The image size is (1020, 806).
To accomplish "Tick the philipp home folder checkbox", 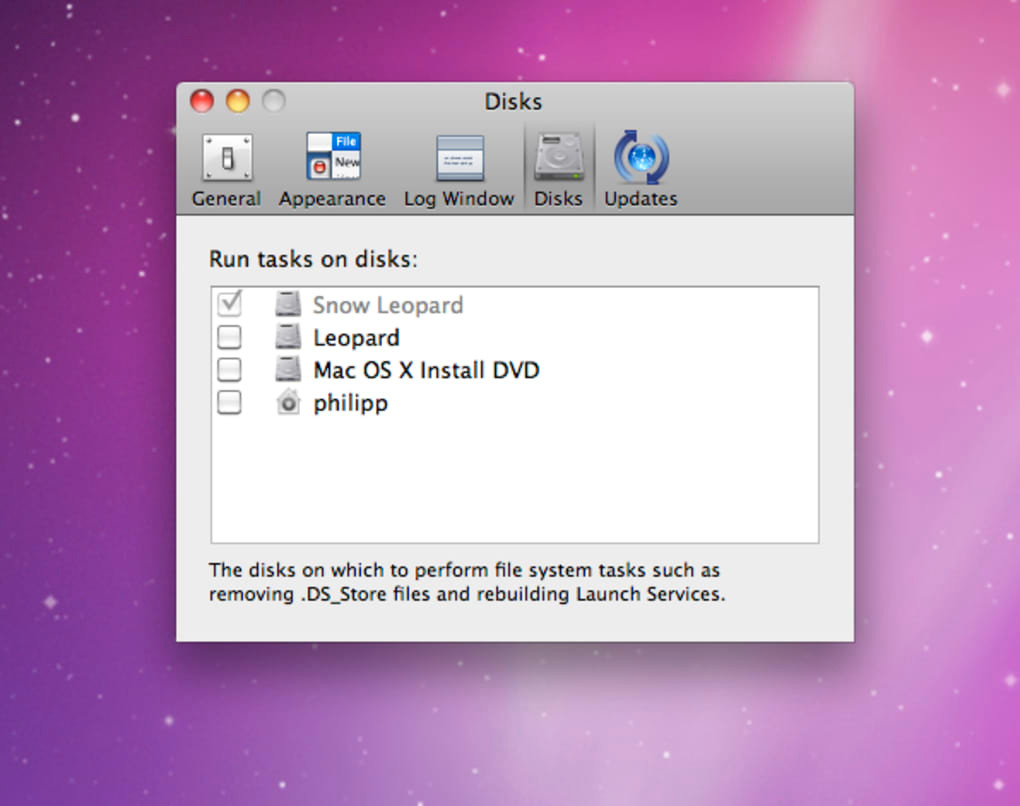I will [x=229, y=402].
